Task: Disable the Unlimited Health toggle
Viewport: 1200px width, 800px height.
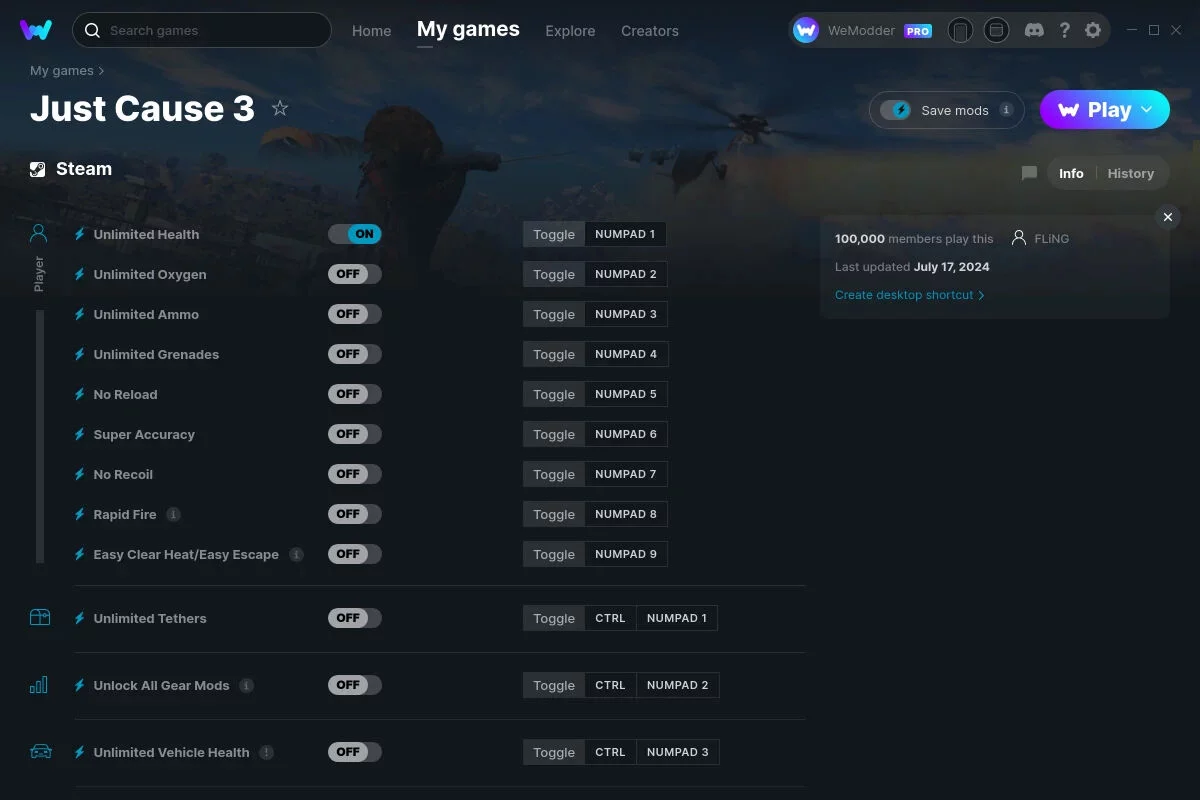Action: [x=355, y=234]
